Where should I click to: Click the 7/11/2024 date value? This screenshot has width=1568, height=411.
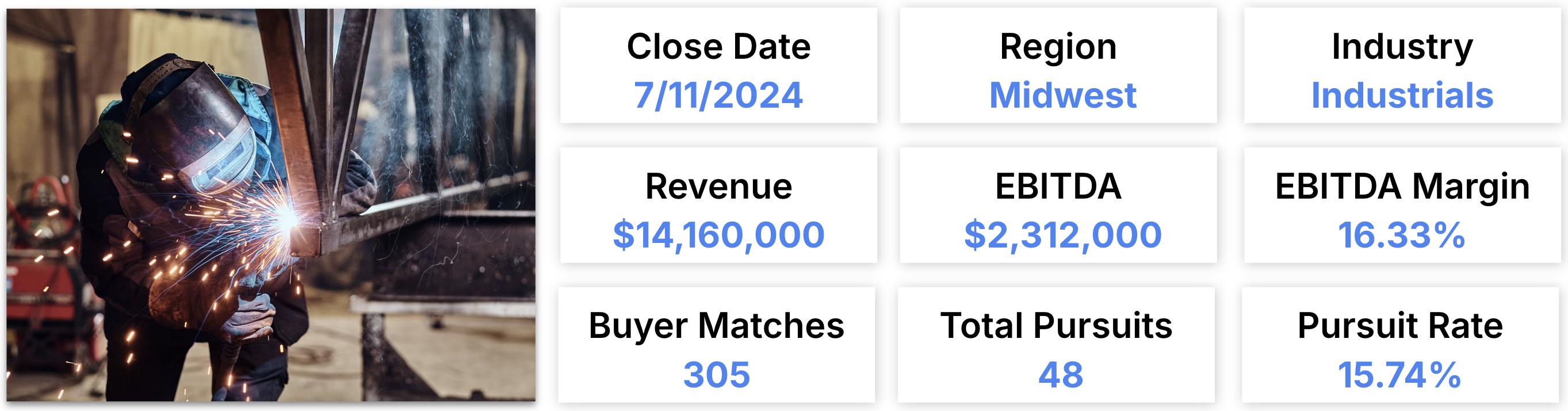[718, 96]
